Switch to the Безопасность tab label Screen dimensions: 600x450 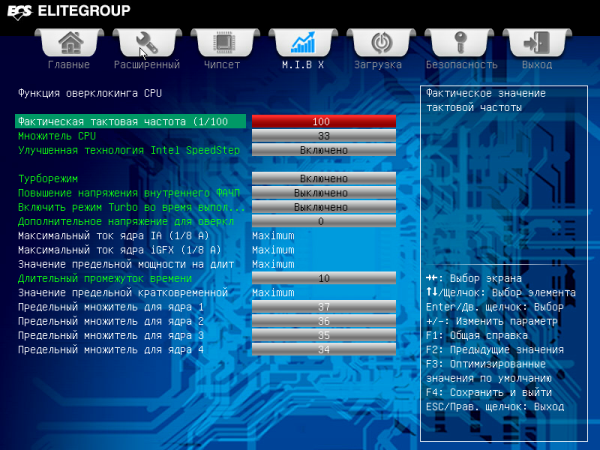[461, 65]
